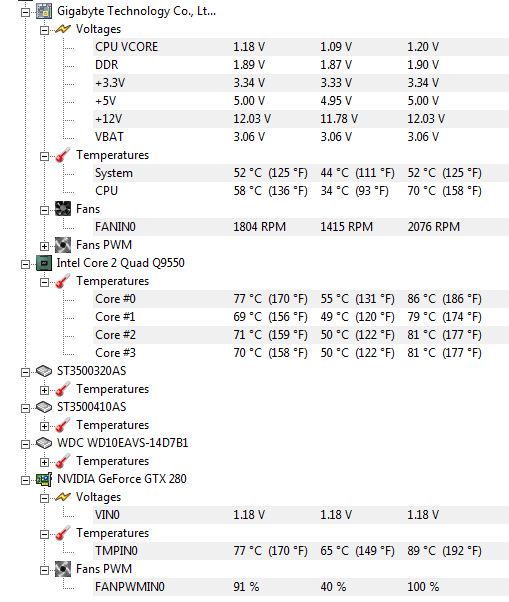
Task: Collapse the NVIDIA GeForce GTX 280 node
Action: click(25, 480)
